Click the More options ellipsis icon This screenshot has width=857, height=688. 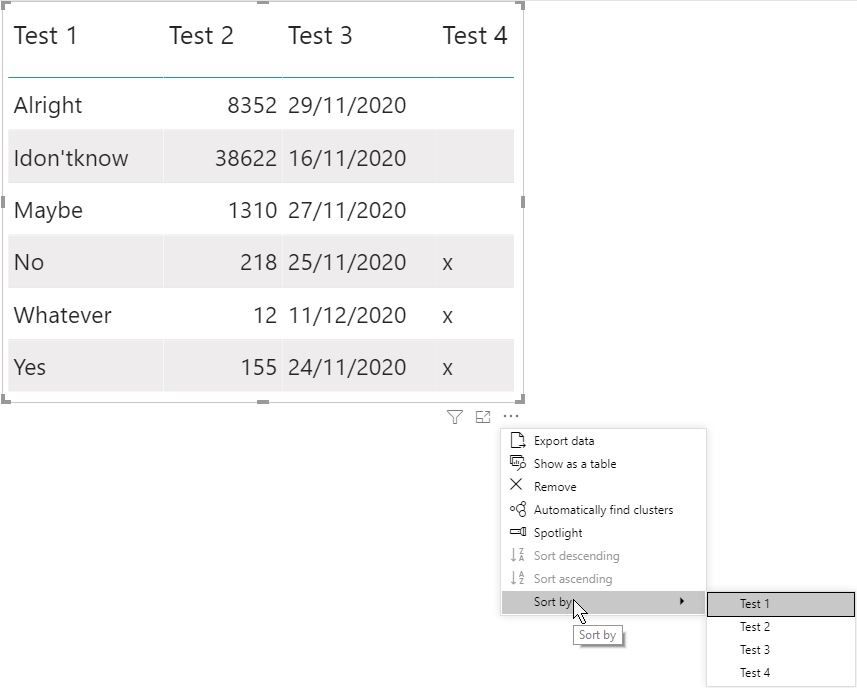coord(511,416)
